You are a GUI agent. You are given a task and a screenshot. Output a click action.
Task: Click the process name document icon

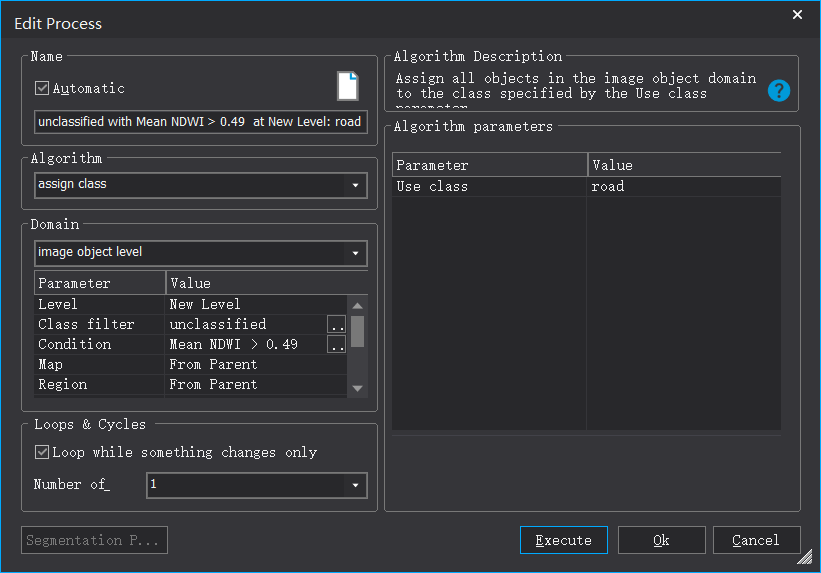point(347,86)
